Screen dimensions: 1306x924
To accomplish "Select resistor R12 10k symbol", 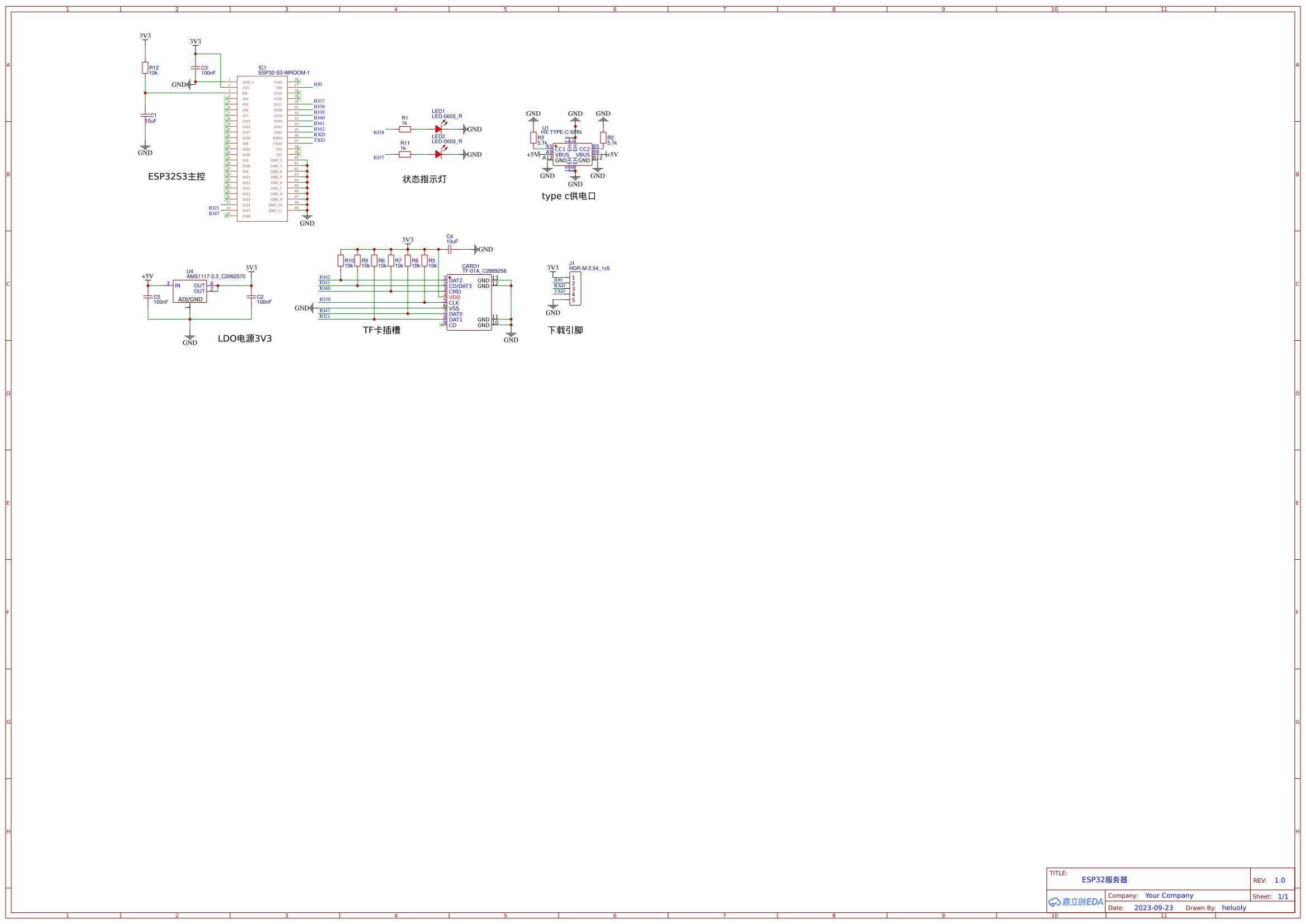I will point(145,68).
